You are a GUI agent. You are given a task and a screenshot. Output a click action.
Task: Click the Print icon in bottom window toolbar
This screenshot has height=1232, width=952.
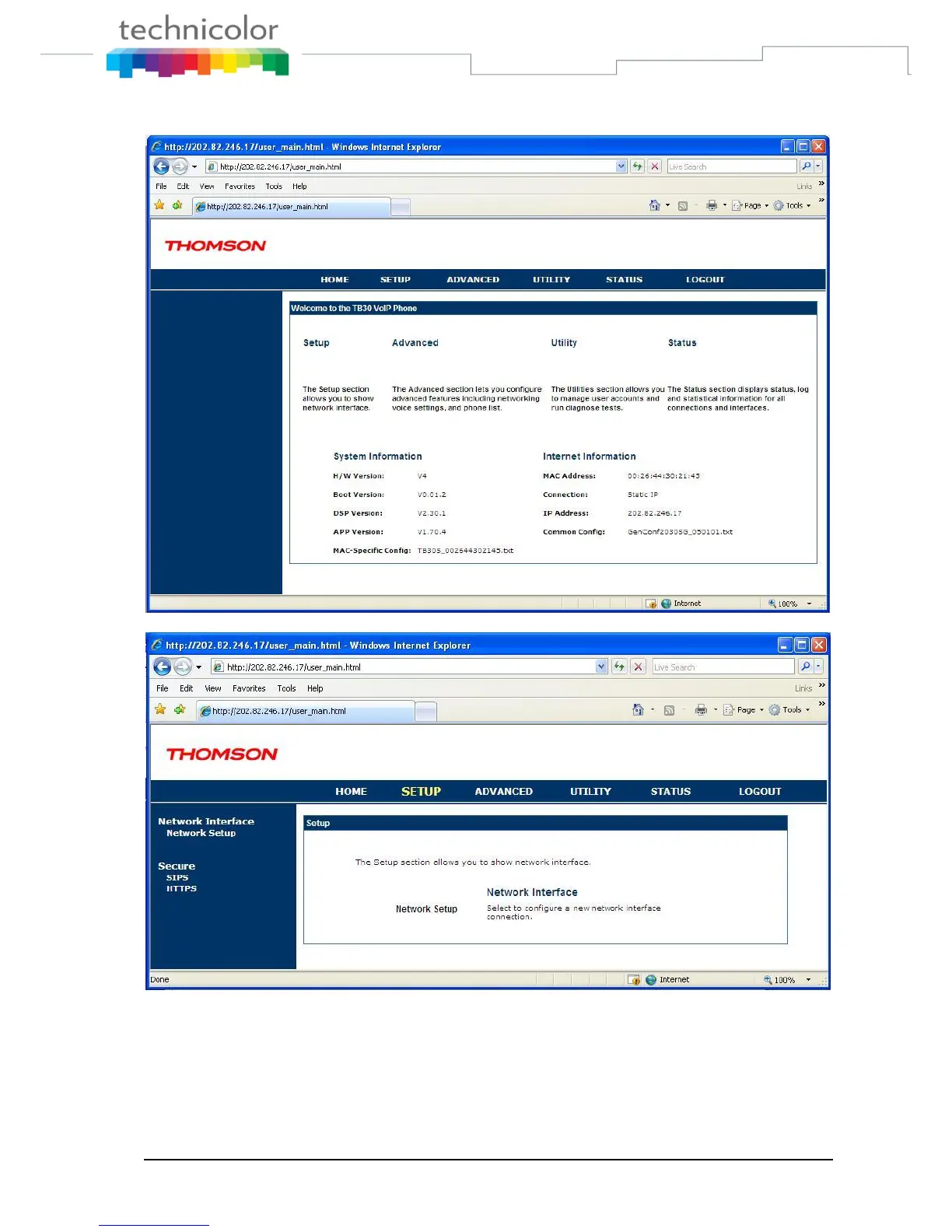(x=701, y=709)
